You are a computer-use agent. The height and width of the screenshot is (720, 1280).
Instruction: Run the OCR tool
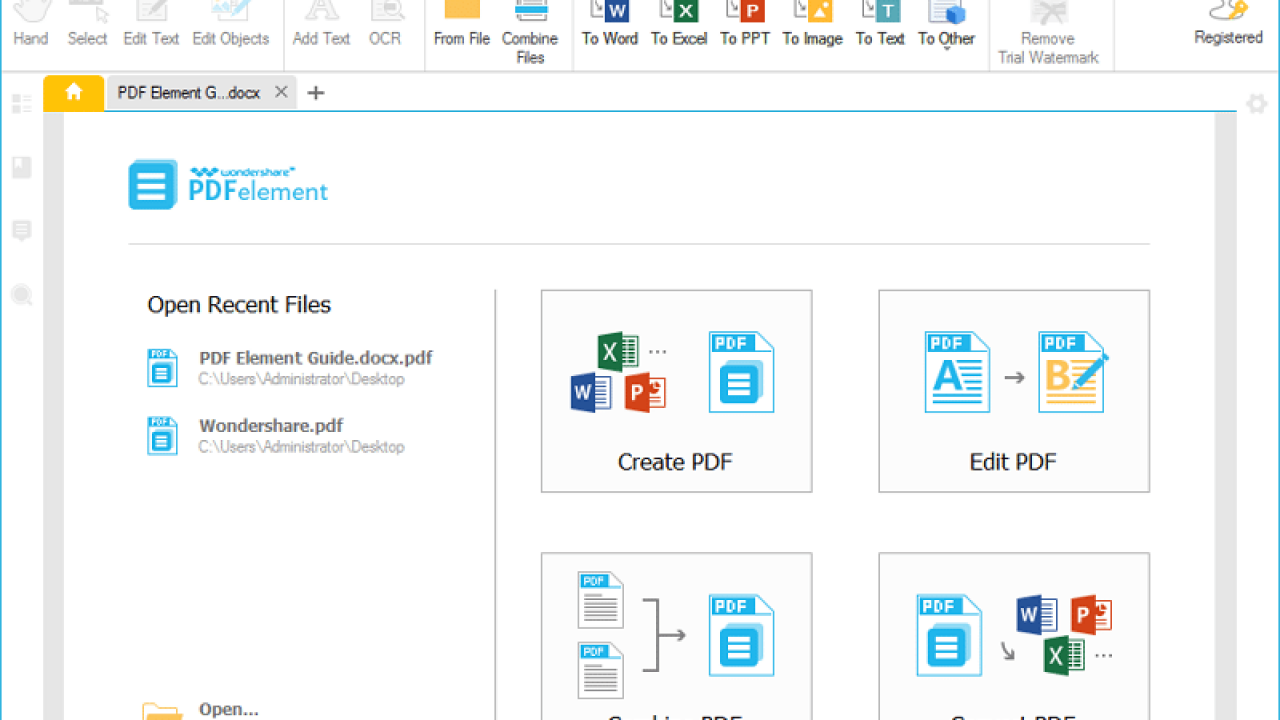point(385,25)
